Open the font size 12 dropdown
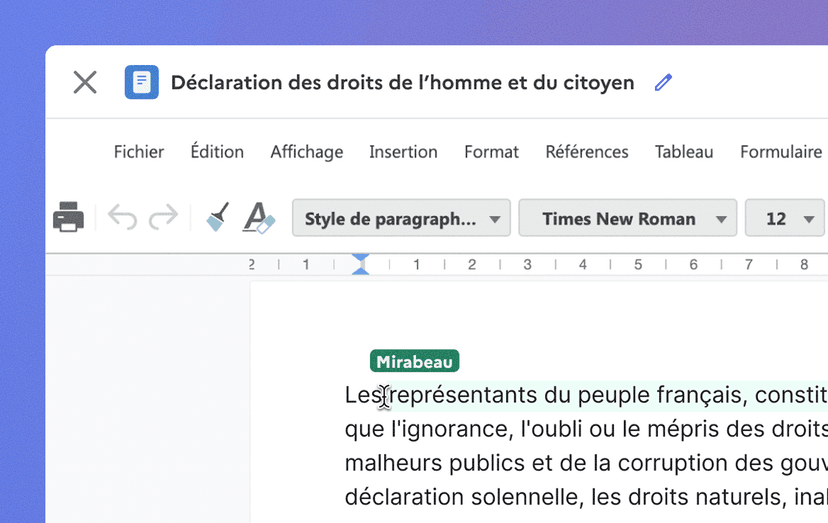The width and height of the screenshot is (828, 523). pyautogui.click(x=785, y=218)
